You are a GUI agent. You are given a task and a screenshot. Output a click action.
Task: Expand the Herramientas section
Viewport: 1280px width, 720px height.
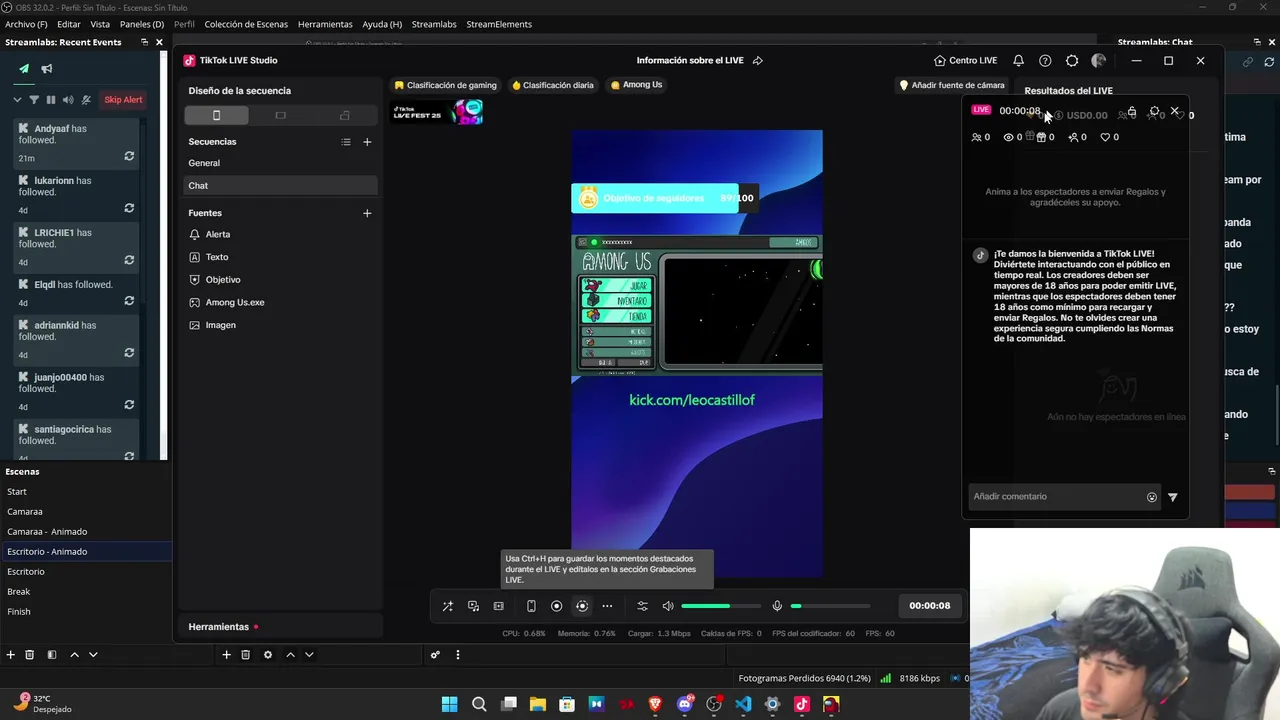[x=281, y=627]
